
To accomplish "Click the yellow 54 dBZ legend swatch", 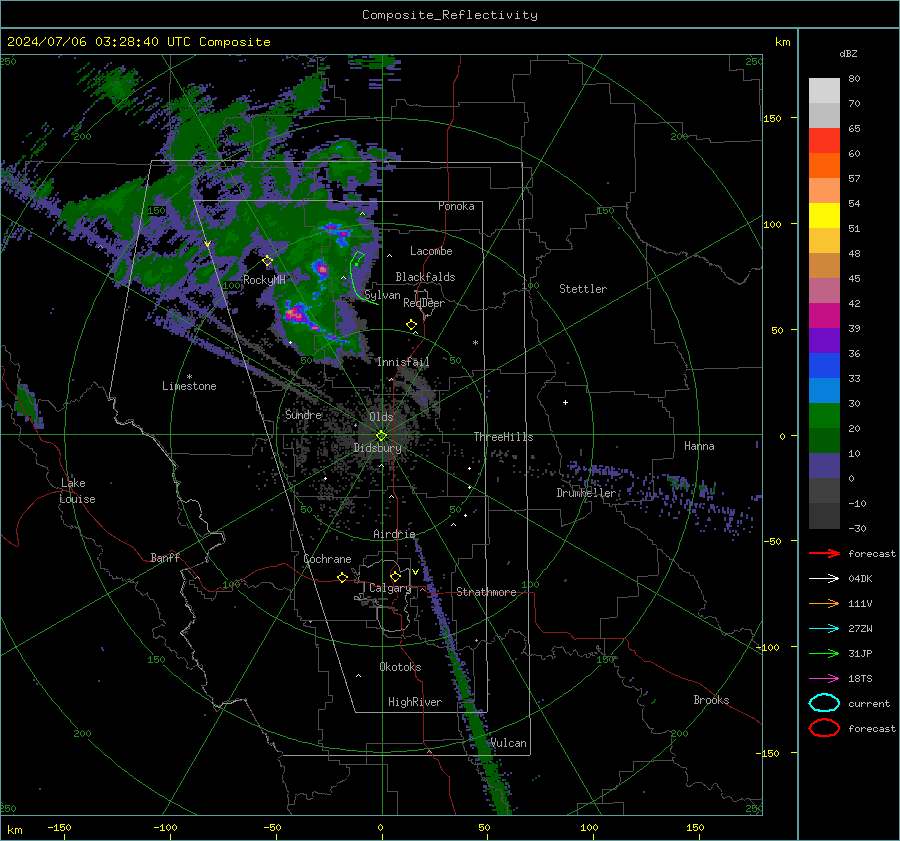I will (824, 216).
